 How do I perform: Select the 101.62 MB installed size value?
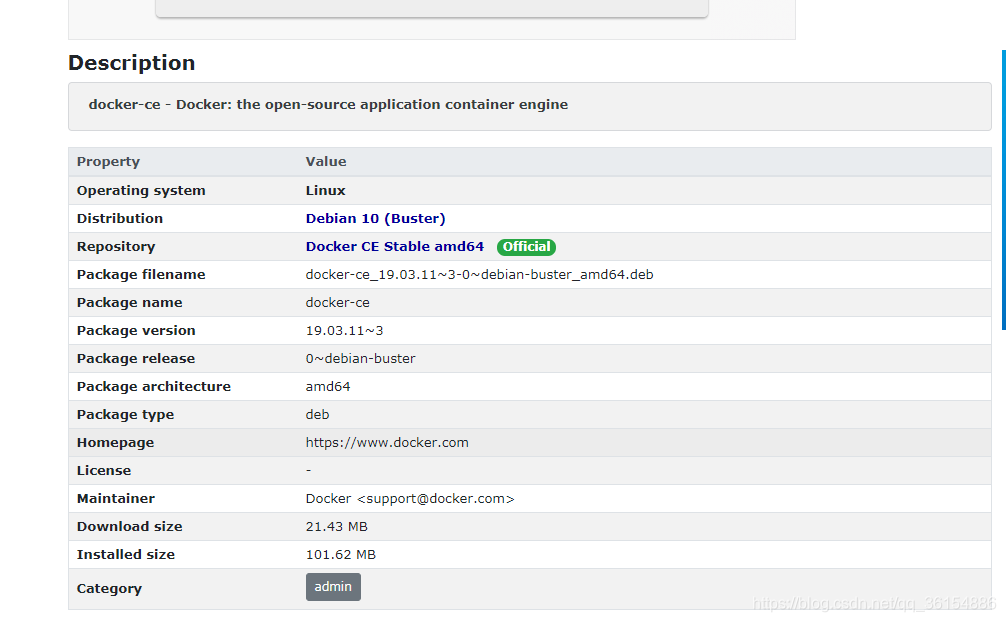click(x=341, y=555)
